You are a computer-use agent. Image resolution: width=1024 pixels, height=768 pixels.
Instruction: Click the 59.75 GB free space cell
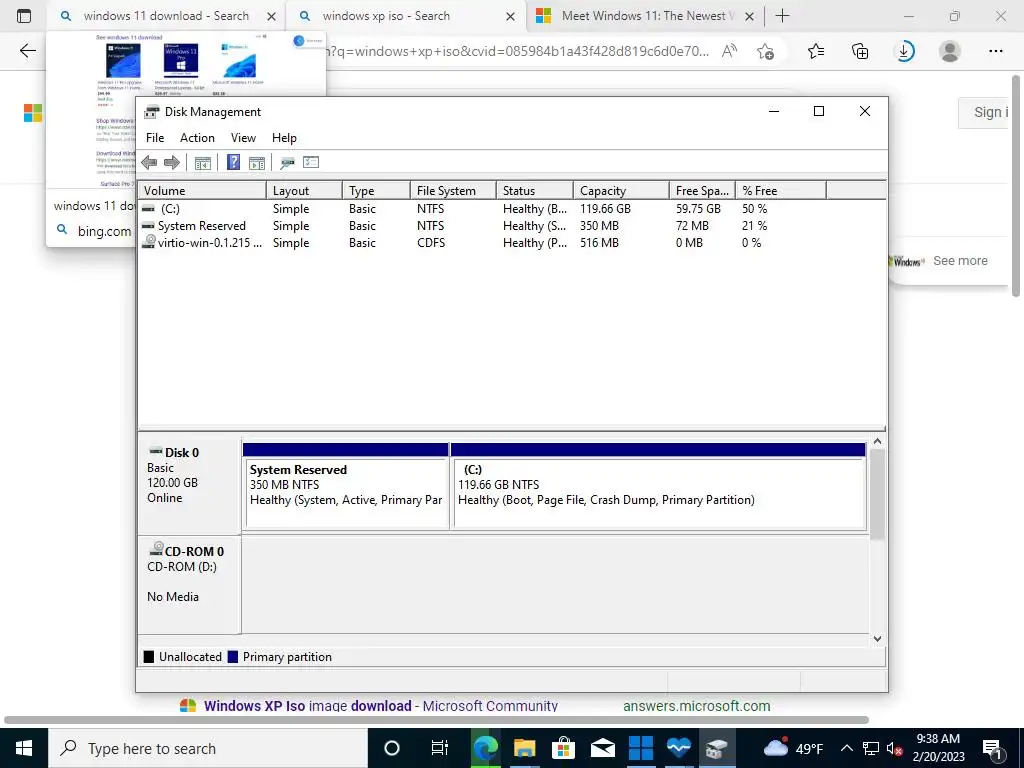698,209
